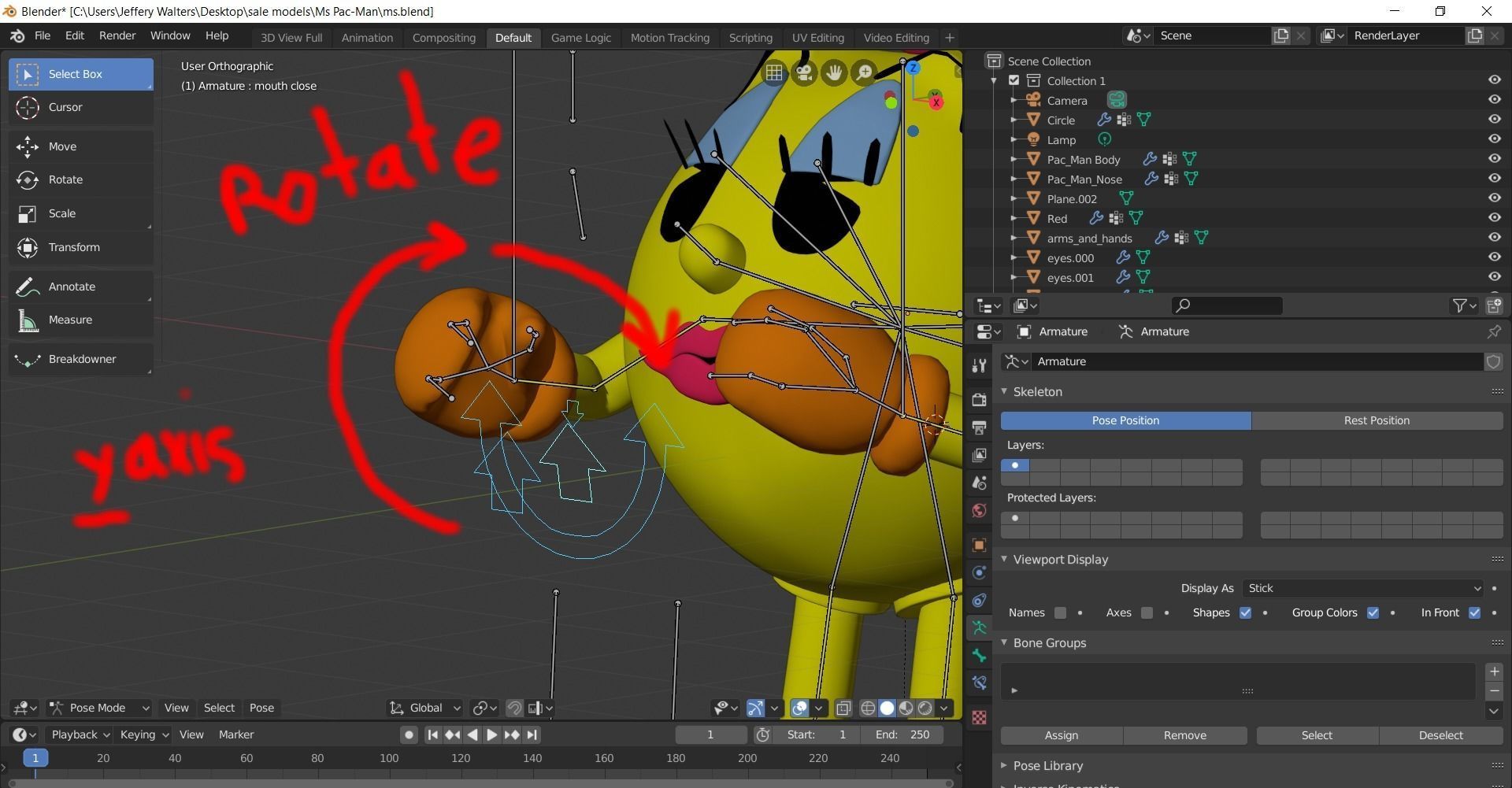Uncheck the In Front checkbox
The image size is (1512, 788).
coord(1474,612)
